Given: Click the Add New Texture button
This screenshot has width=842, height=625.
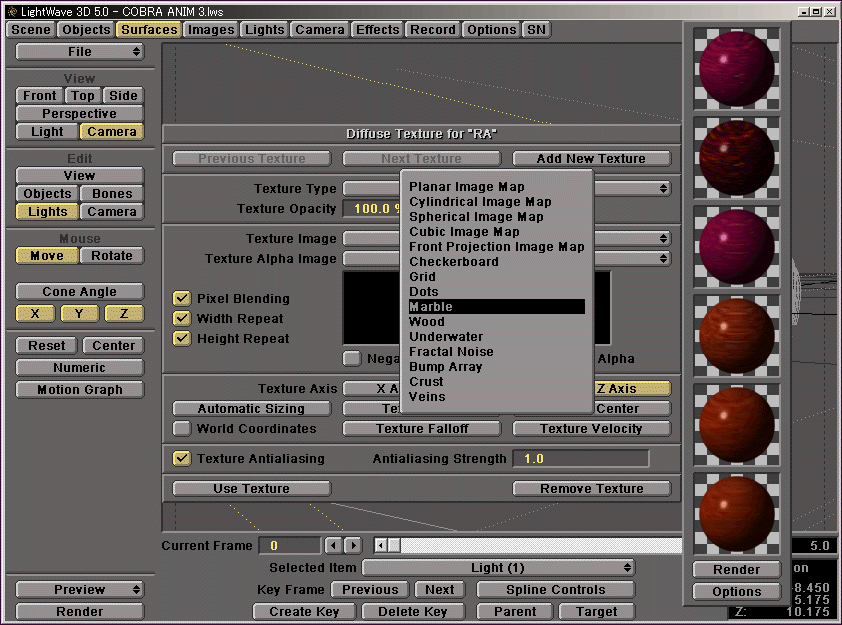Looking at the screenshot, I should tap(591, 158).
